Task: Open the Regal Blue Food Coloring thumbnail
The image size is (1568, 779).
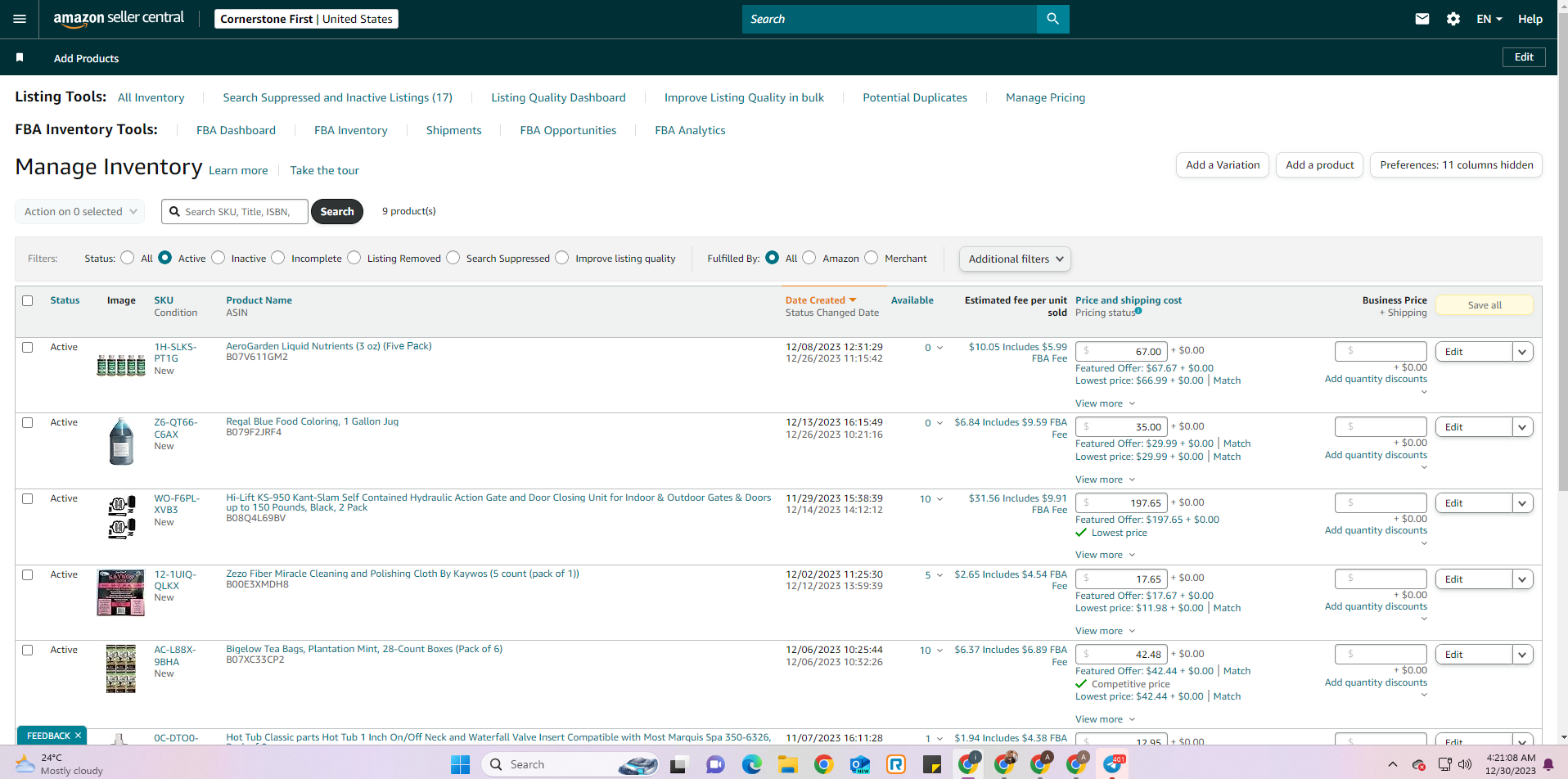Action: pos(121,441)
